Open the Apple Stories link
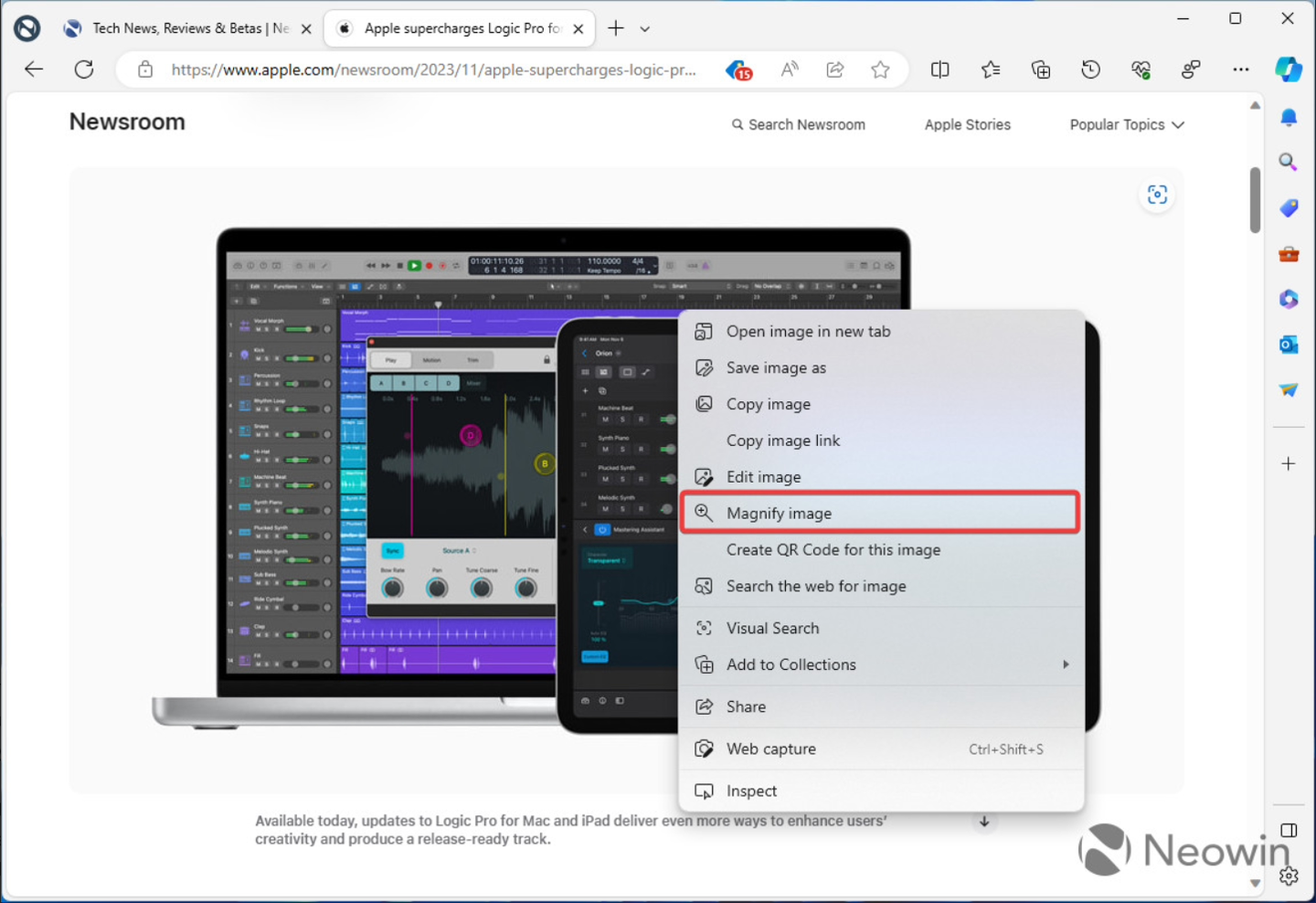 (x=967, y=124)
